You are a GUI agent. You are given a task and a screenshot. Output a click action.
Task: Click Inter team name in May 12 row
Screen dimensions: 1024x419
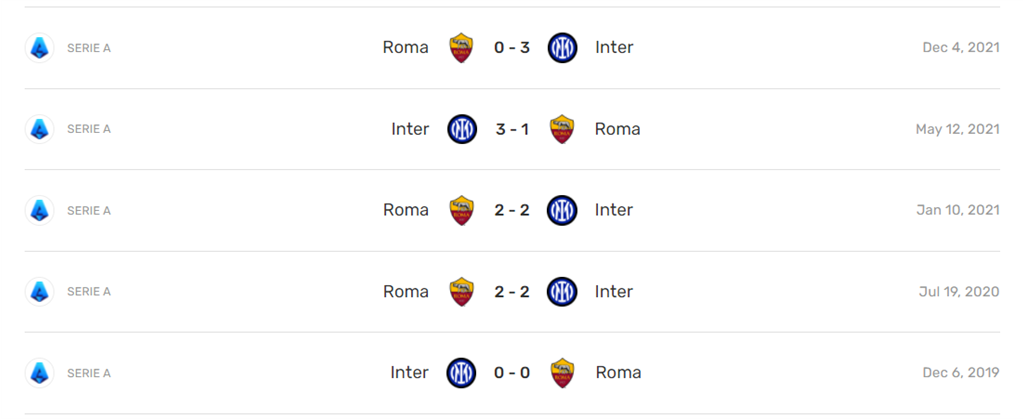(410, 129)
